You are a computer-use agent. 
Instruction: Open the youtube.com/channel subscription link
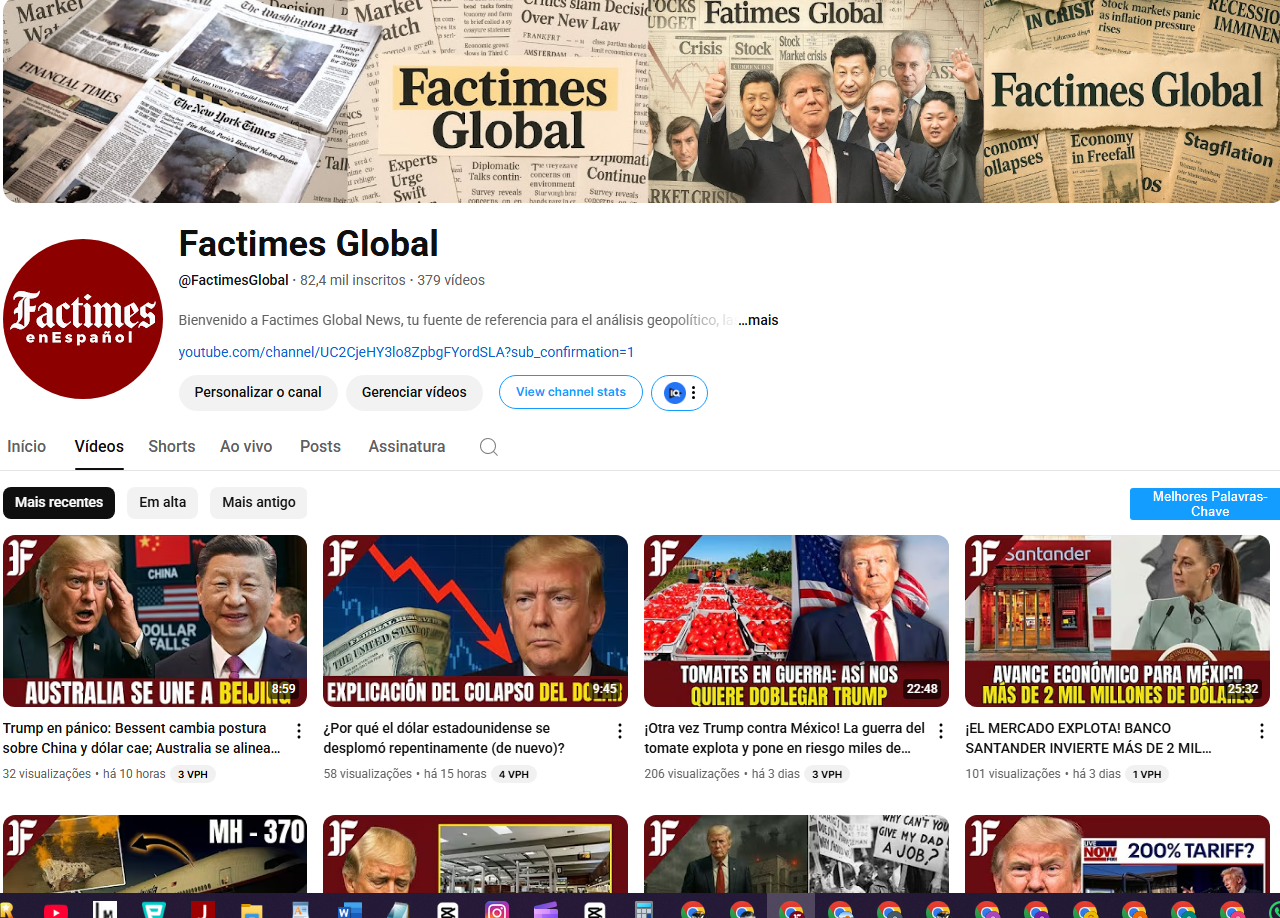point(406,352)
